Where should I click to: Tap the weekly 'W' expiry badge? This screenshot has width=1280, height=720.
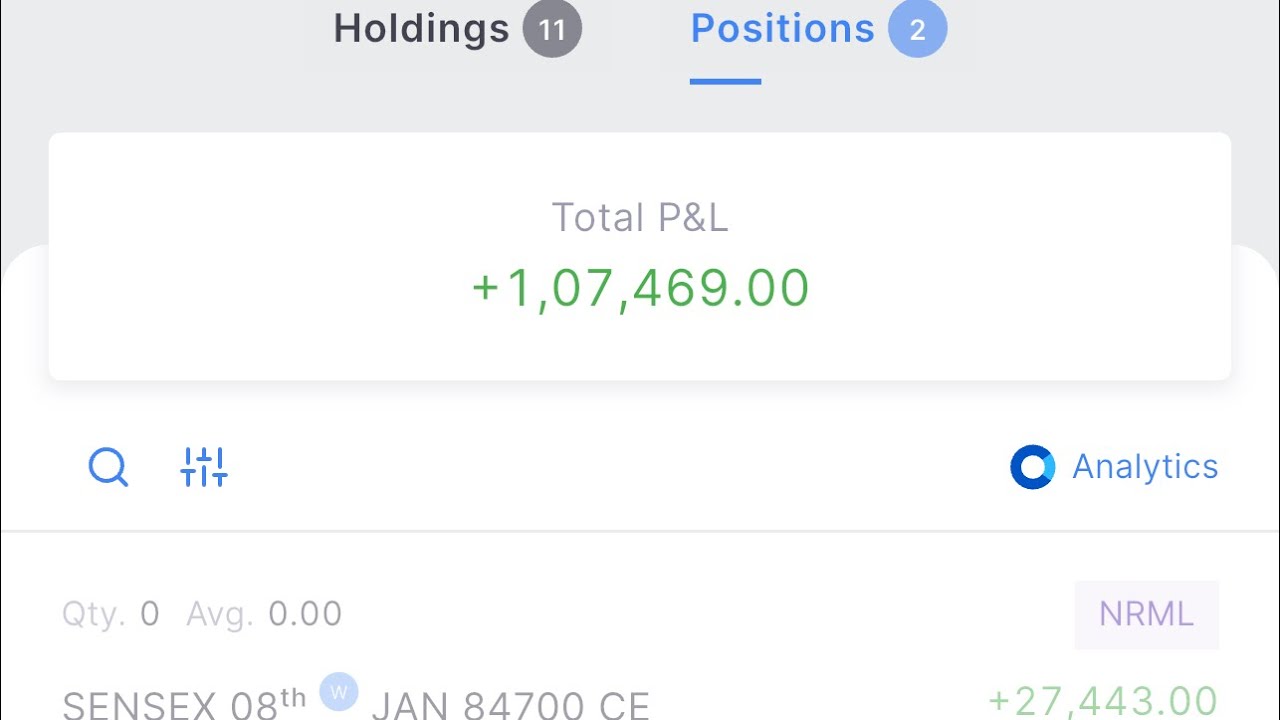339,691
